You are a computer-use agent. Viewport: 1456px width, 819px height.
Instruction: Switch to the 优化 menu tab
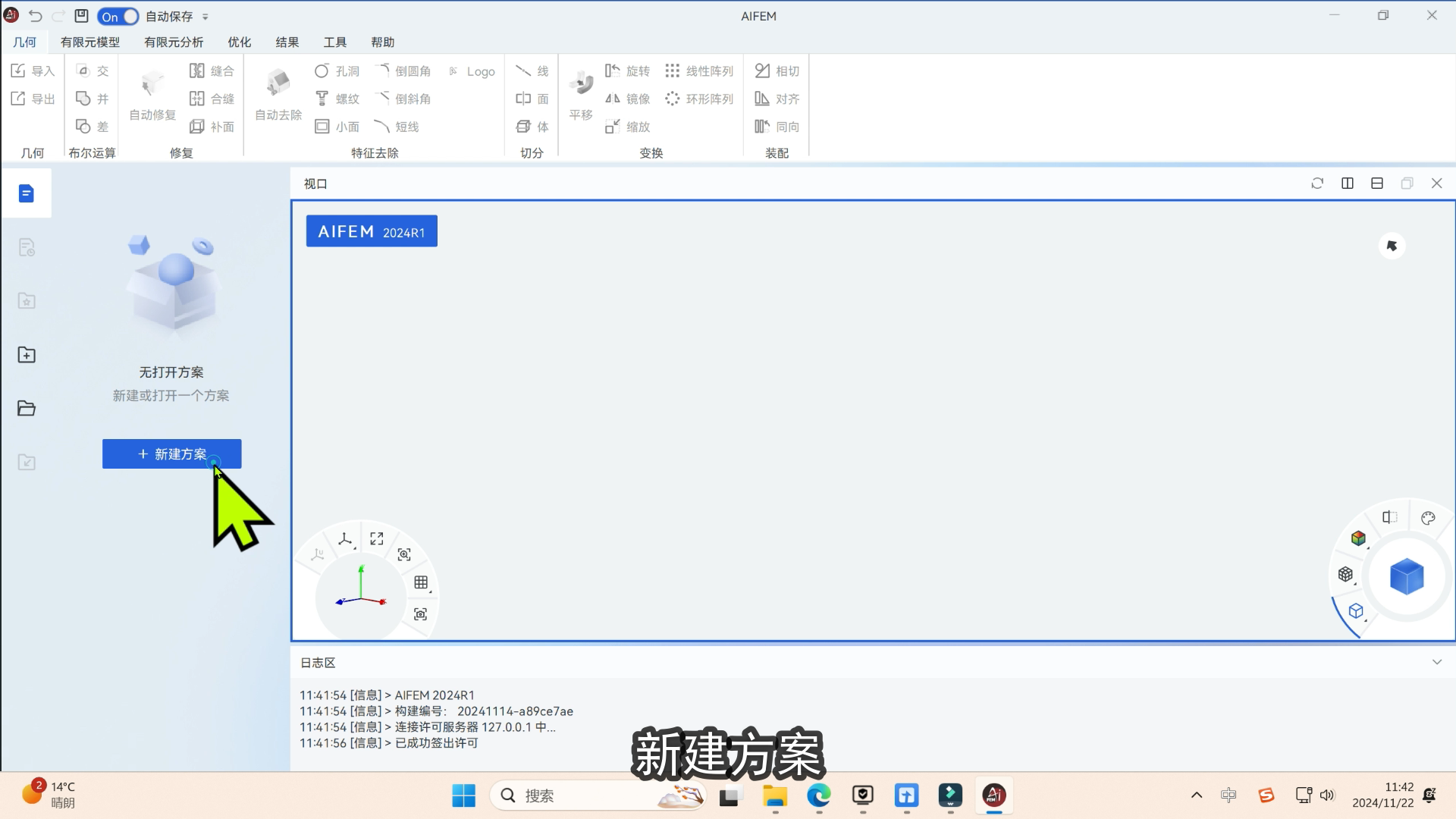(x=239, y=42)
